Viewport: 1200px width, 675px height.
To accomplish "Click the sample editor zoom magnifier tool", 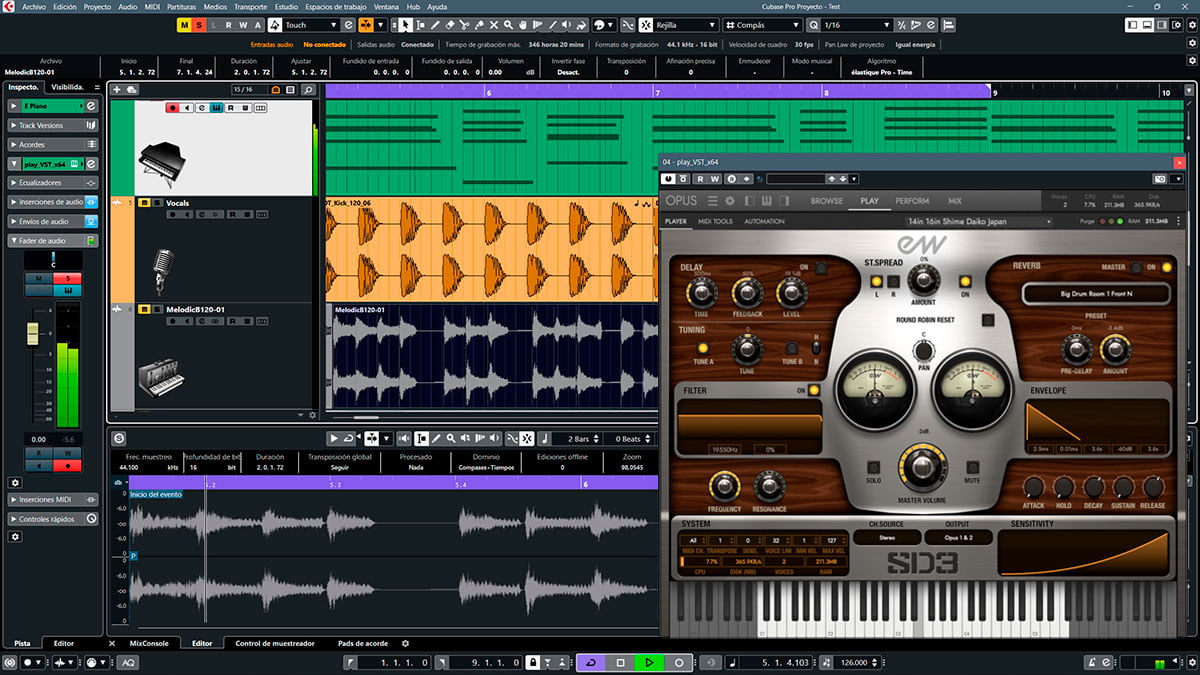I will [451, 438].
